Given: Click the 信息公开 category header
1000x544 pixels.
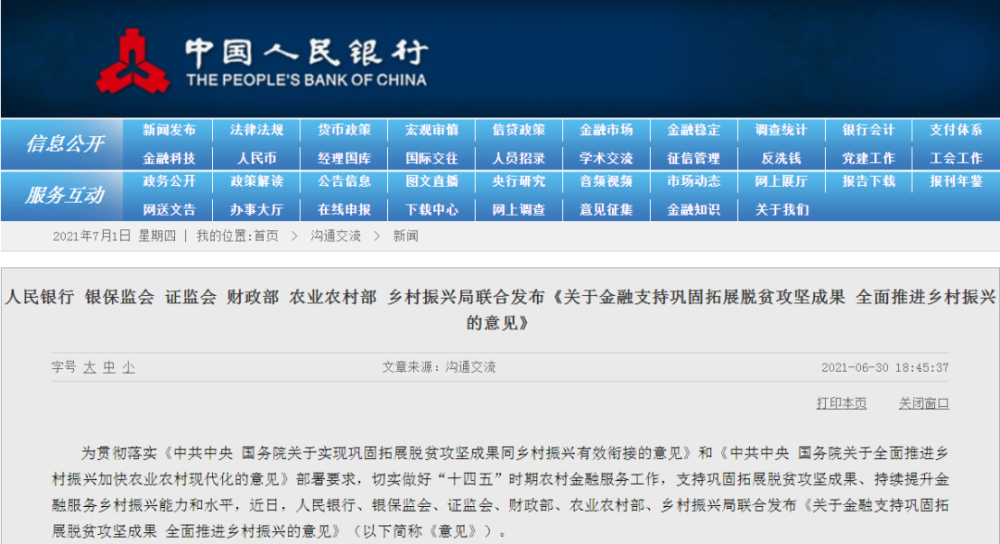Looking at the screenshot, I should (x=65, y=144).
